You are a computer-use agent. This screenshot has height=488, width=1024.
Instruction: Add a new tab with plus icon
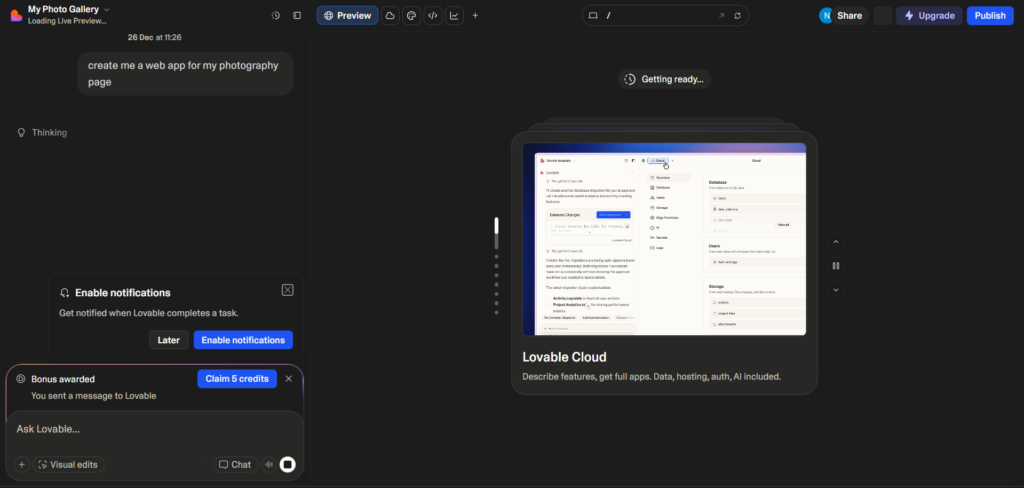tap(475, 15)
